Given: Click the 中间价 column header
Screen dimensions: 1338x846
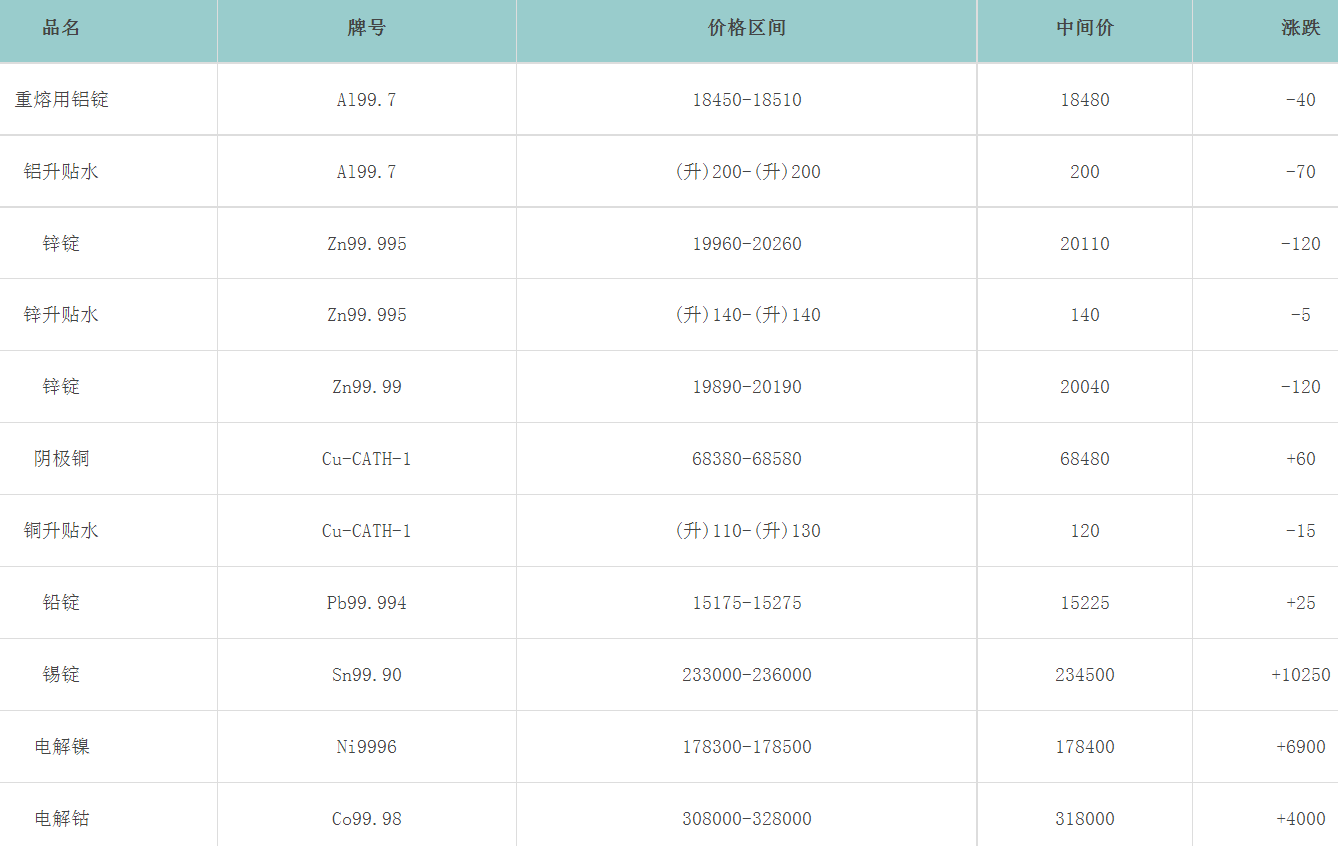Looking at the screenshot, I should click(1084, 28).
